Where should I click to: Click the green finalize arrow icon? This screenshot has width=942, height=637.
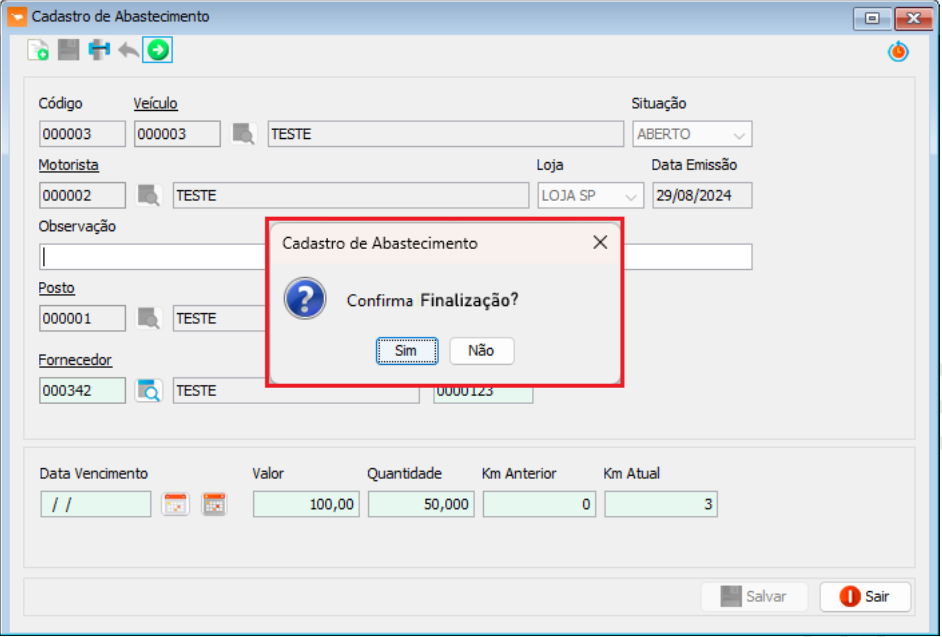pos(158,50)
